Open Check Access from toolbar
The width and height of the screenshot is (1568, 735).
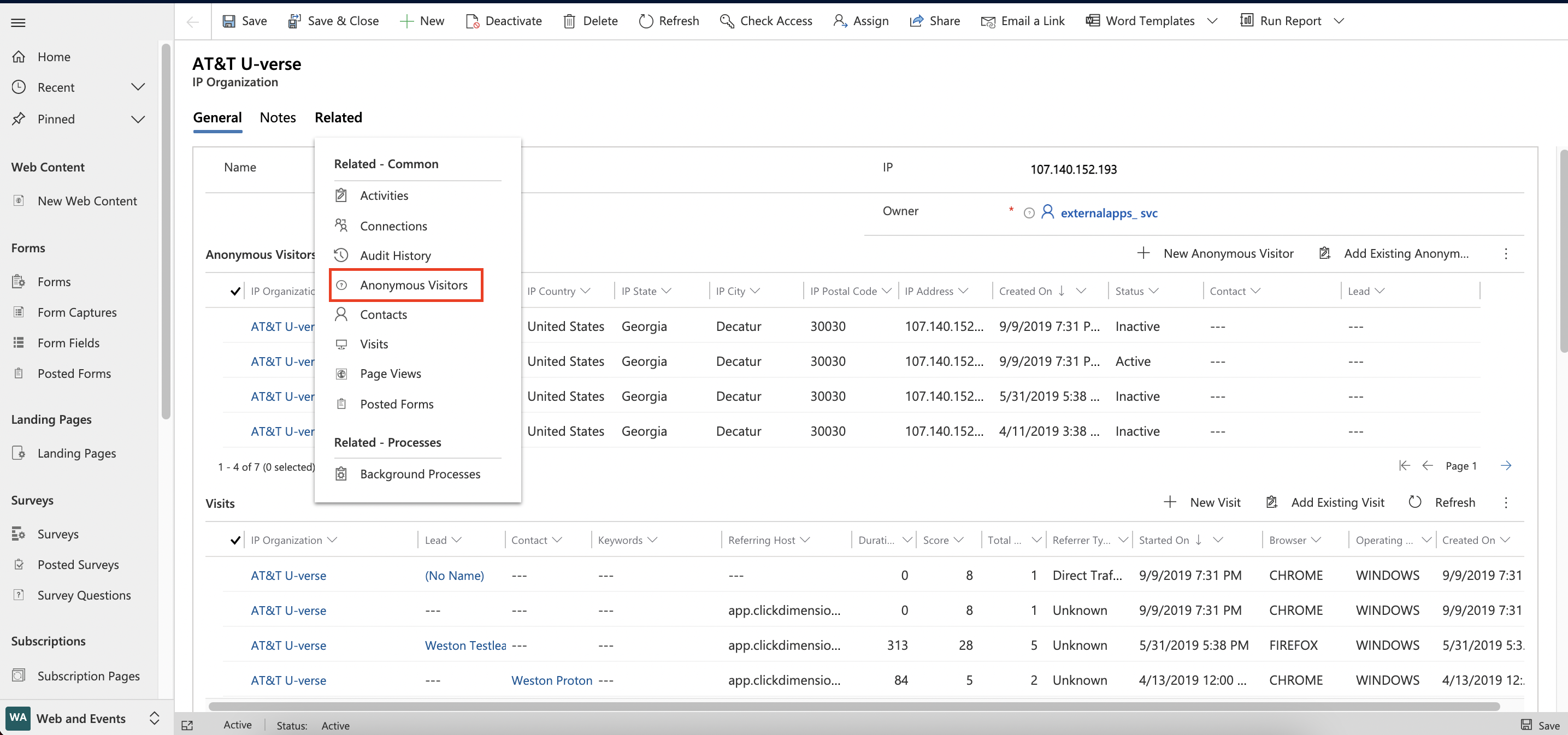point(766,21)
